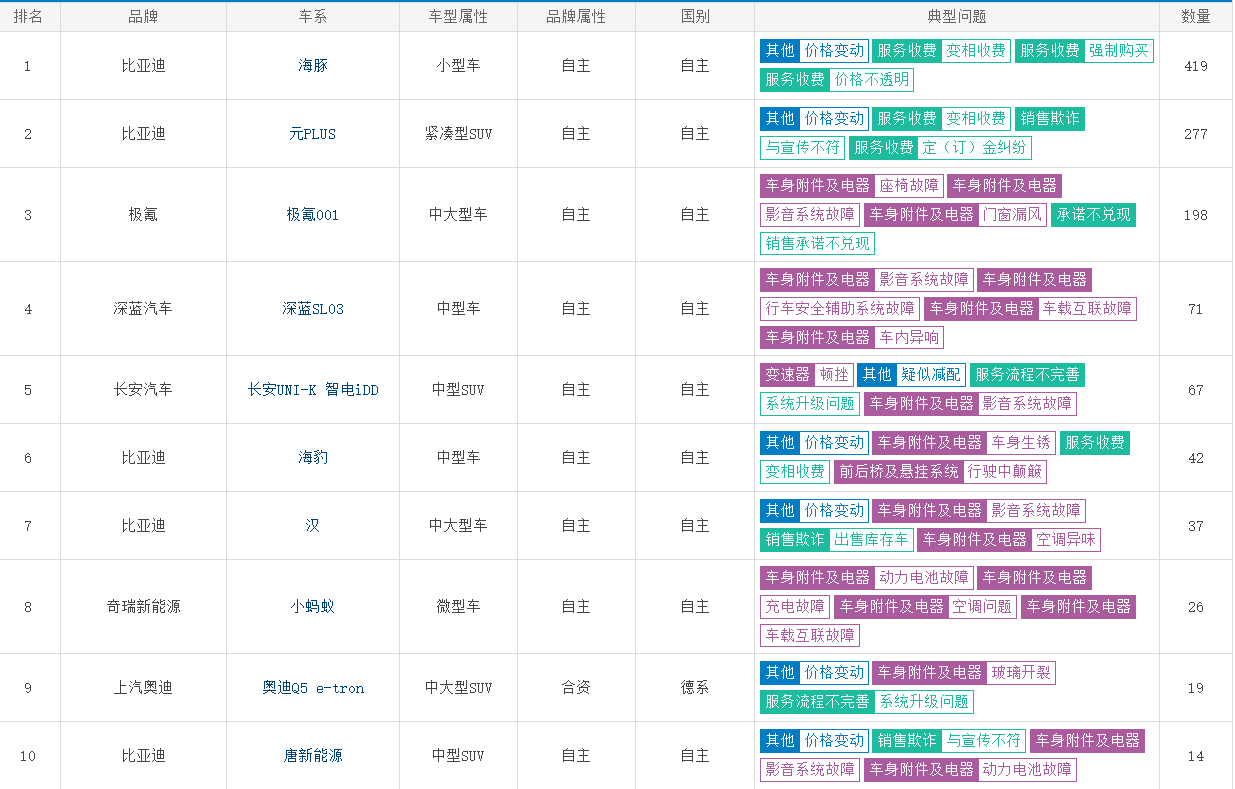Select the 座椅故障 issue tag
Screen dimensions: 1235x789
tap(909, 186)
